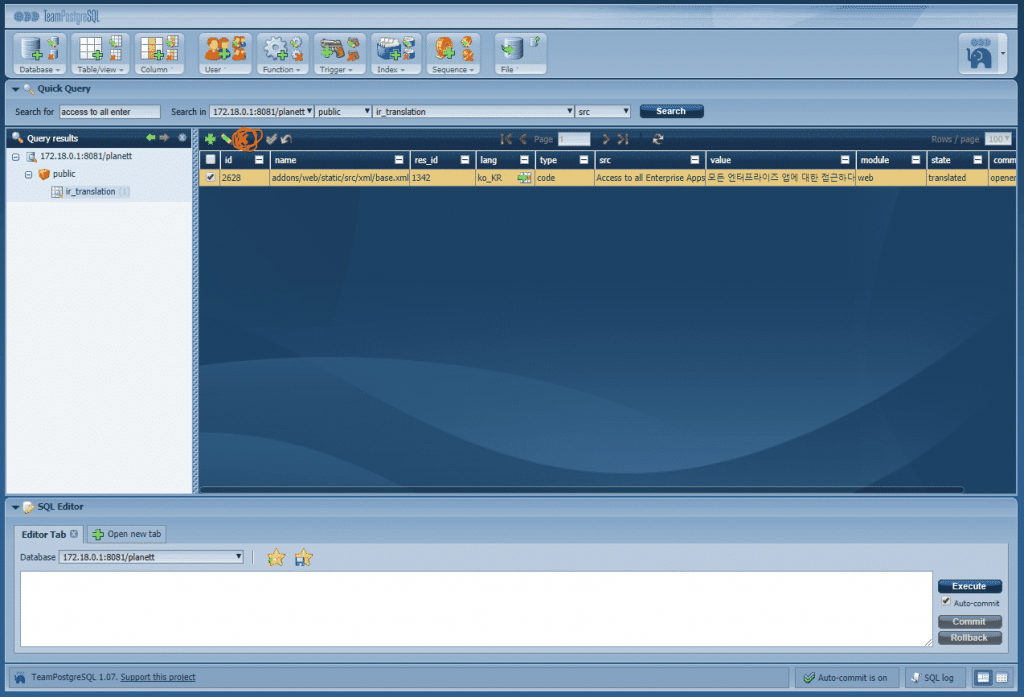Toggle select-all checkbox in table header
The height and width of the screenshot is (697, 1024).
click(210, 159)
